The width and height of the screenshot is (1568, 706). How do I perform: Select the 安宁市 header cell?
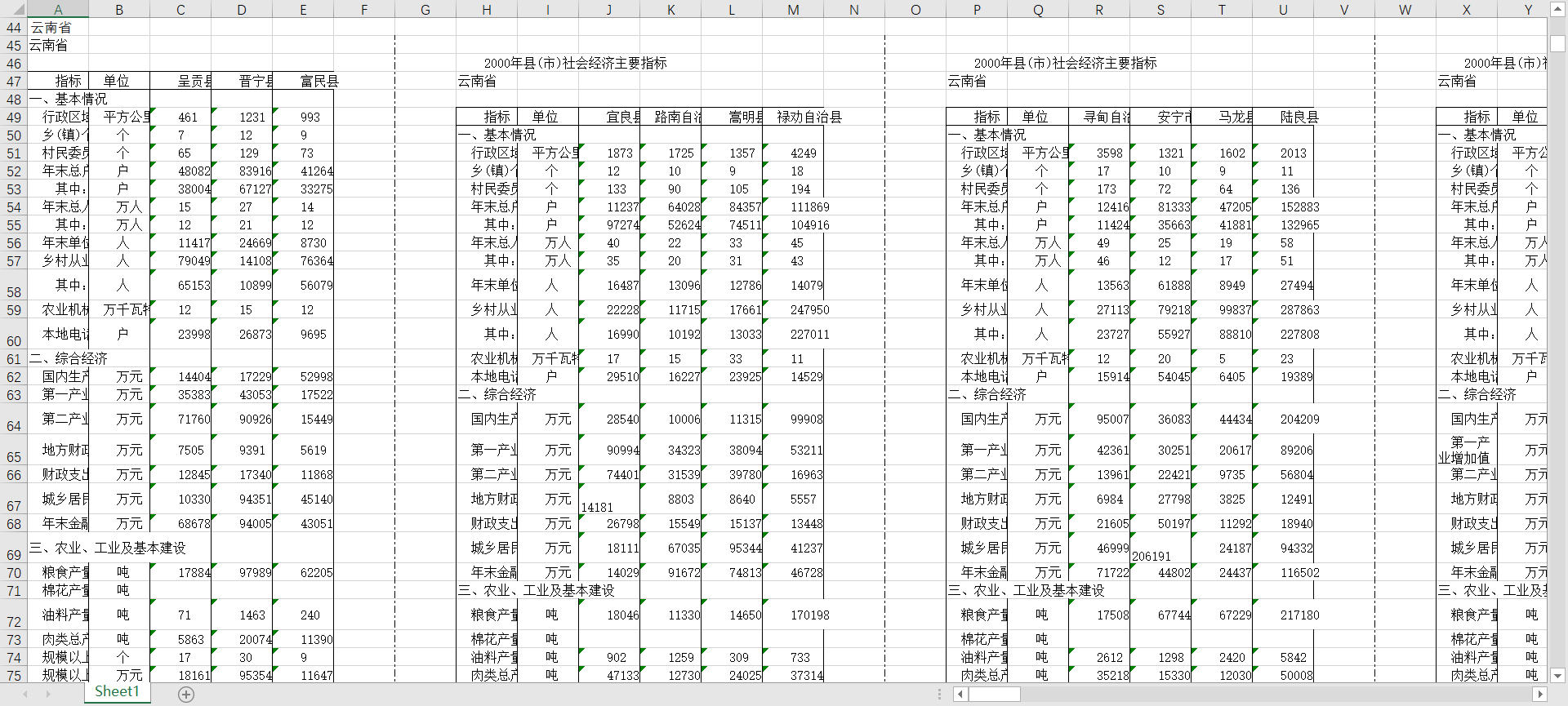(1160, 117)
